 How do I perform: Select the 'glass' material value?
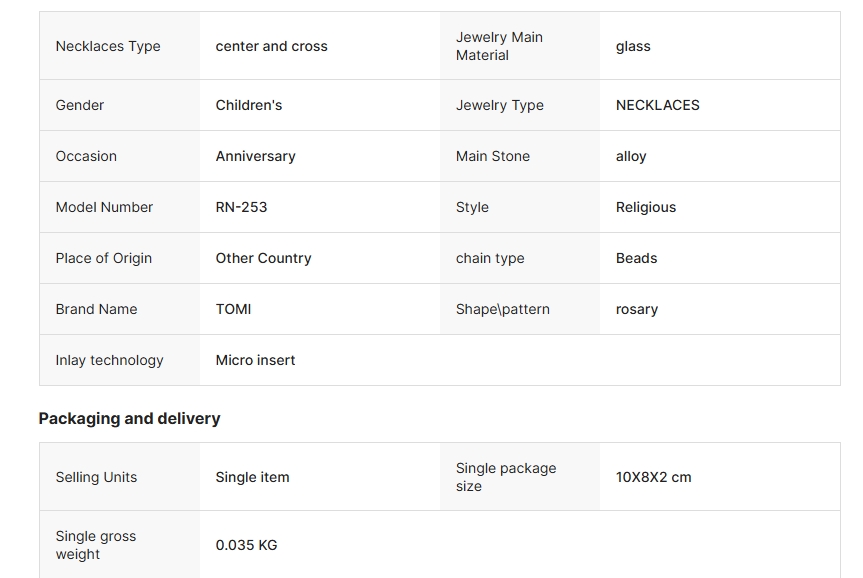633,47
